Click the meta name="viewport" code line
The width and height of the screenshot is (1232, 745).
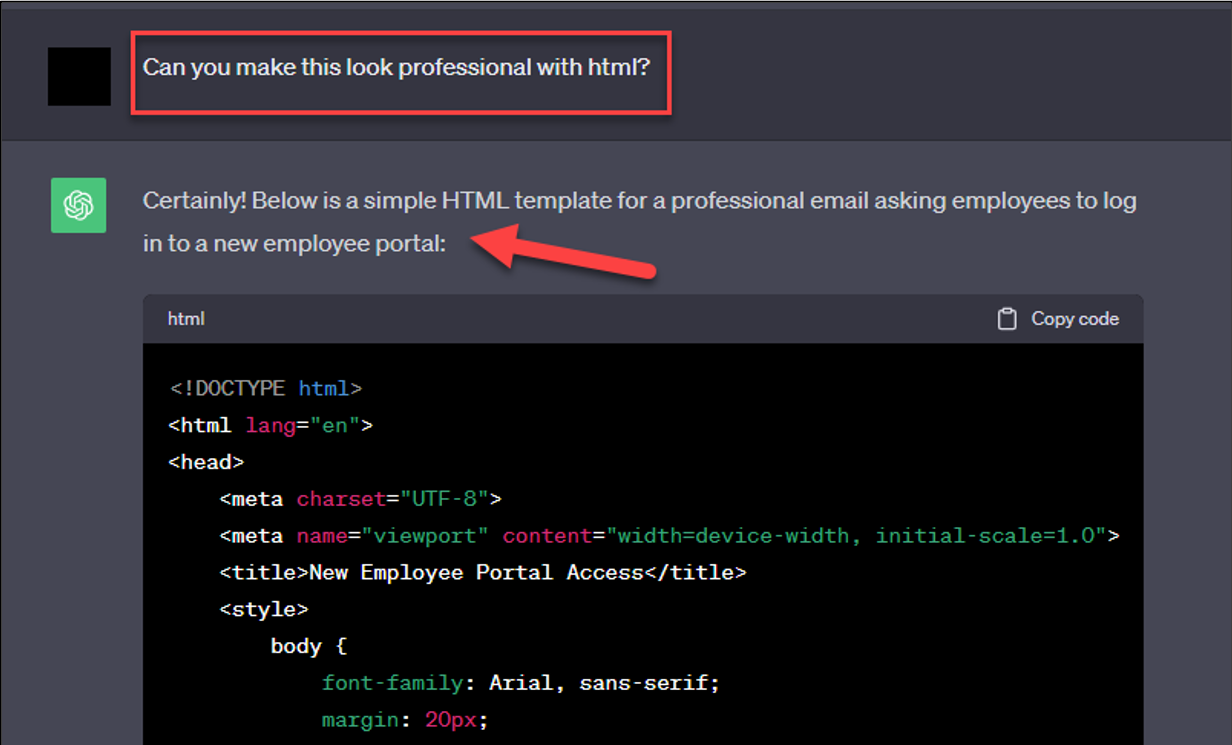[x=669, y=536]
